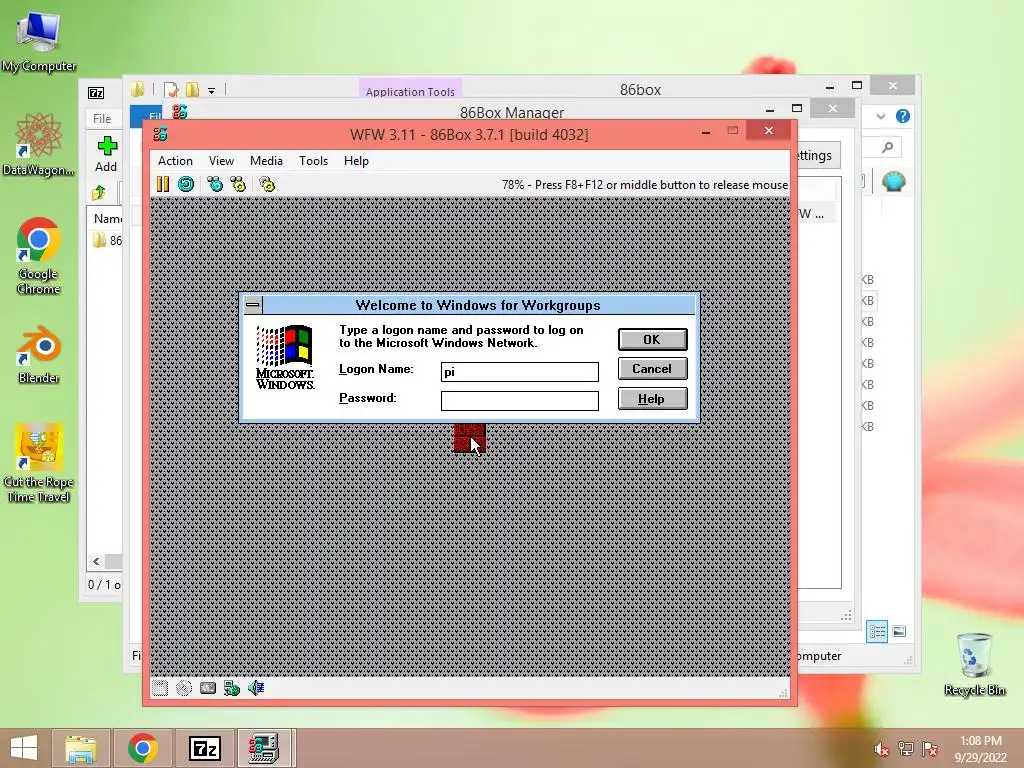1024x768 pixels.
Task: Open My Computer desktop icon
Action: tap(39, 41)
